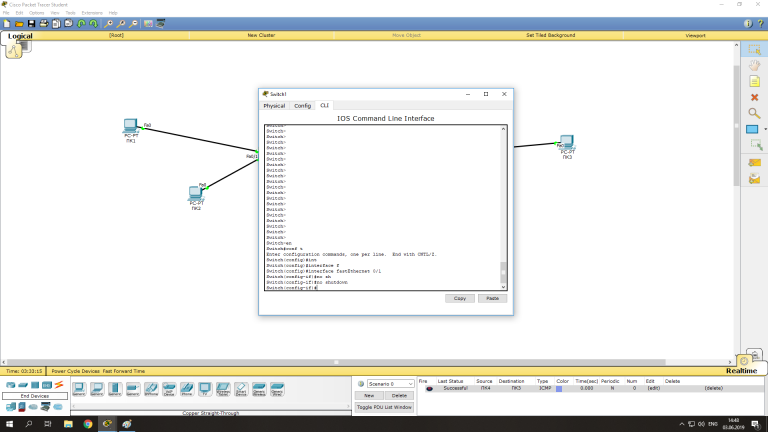This screenshot has height=432, width=768.
Task: Click the Print icon in the toolbar
Action: coord(43,23)
